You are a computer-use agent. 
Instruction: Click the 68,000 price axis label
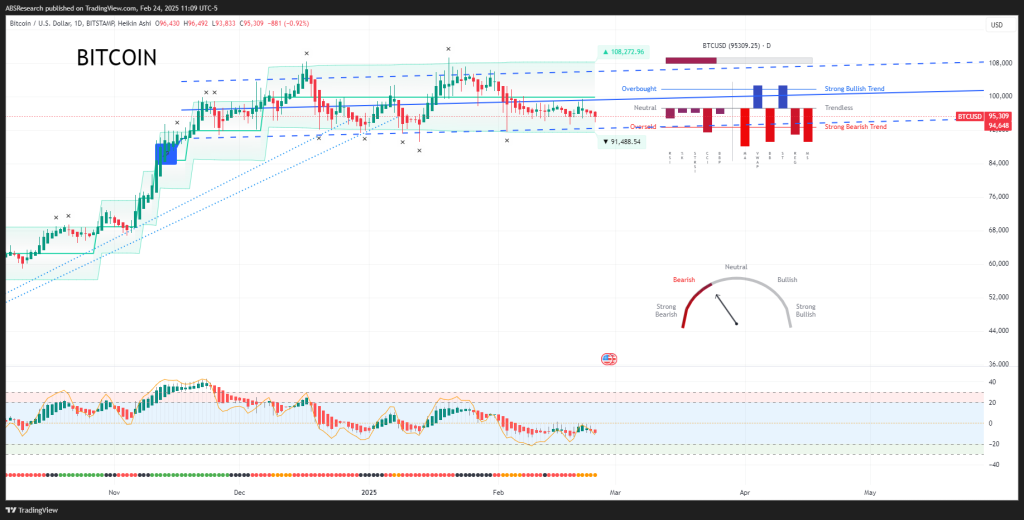coord(999,230)
